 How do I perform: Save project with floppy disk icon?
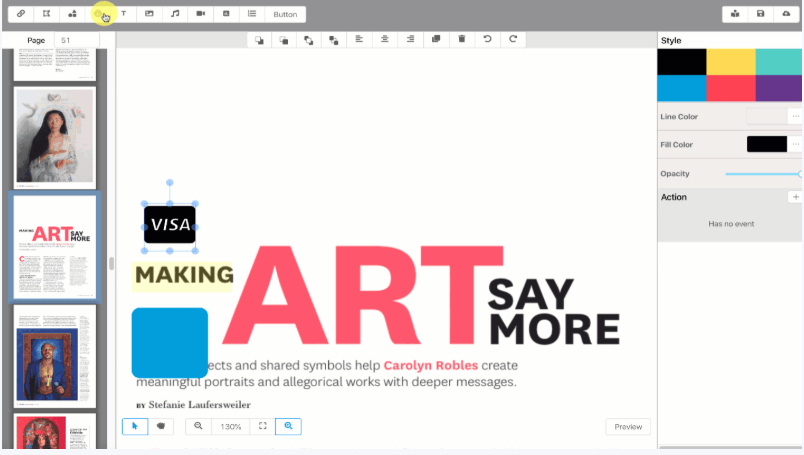tap(761, 14)
